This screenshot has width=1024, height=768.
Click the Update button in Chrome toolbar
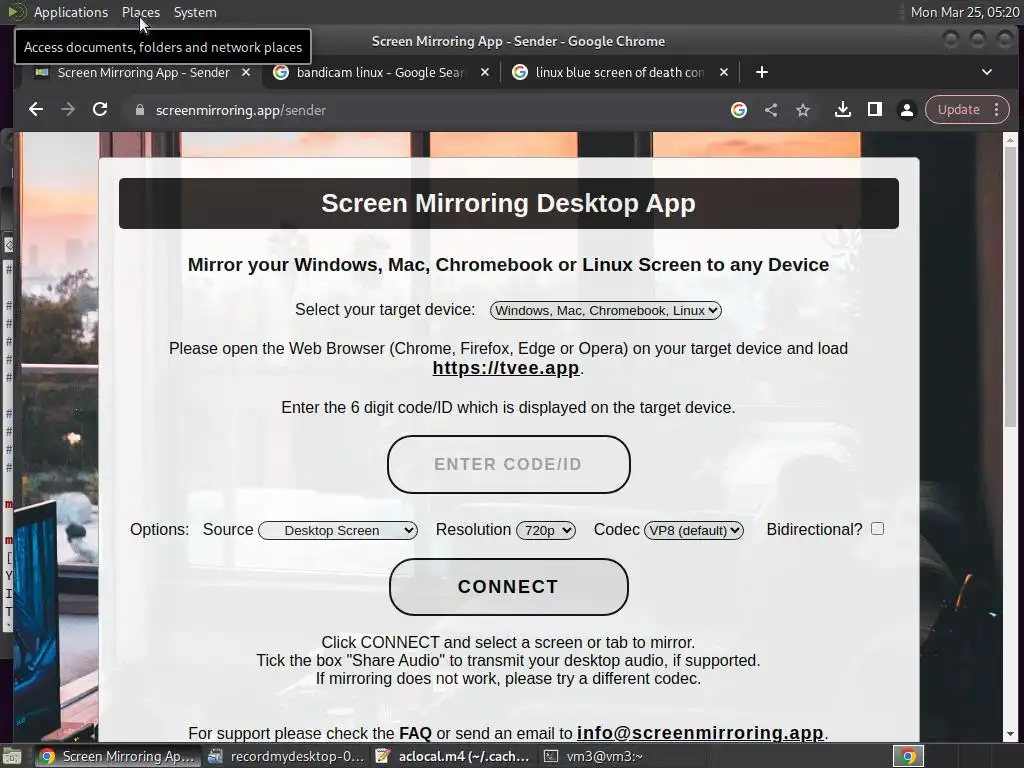click(x=958, y=110)
